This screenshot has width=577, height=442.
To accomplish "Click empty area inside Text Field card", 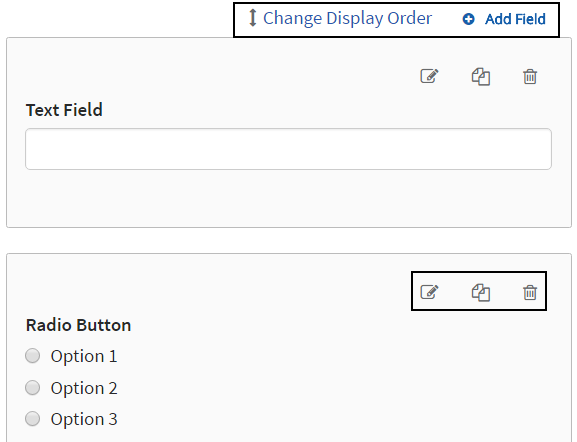I will (288, 199).
